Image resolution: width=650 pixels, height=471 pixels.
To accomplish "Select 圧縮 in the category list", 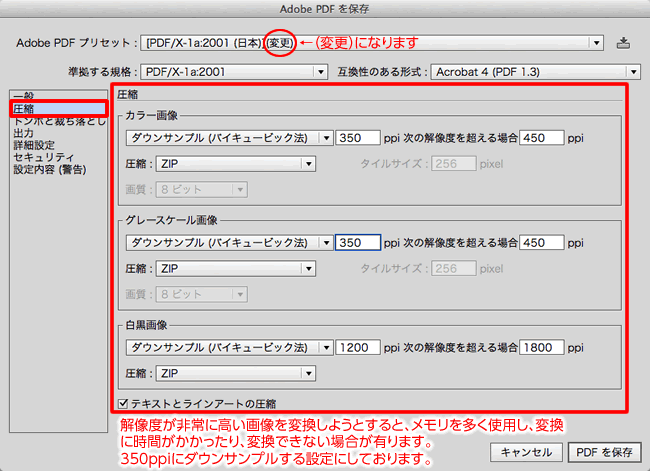I will 58,109.
